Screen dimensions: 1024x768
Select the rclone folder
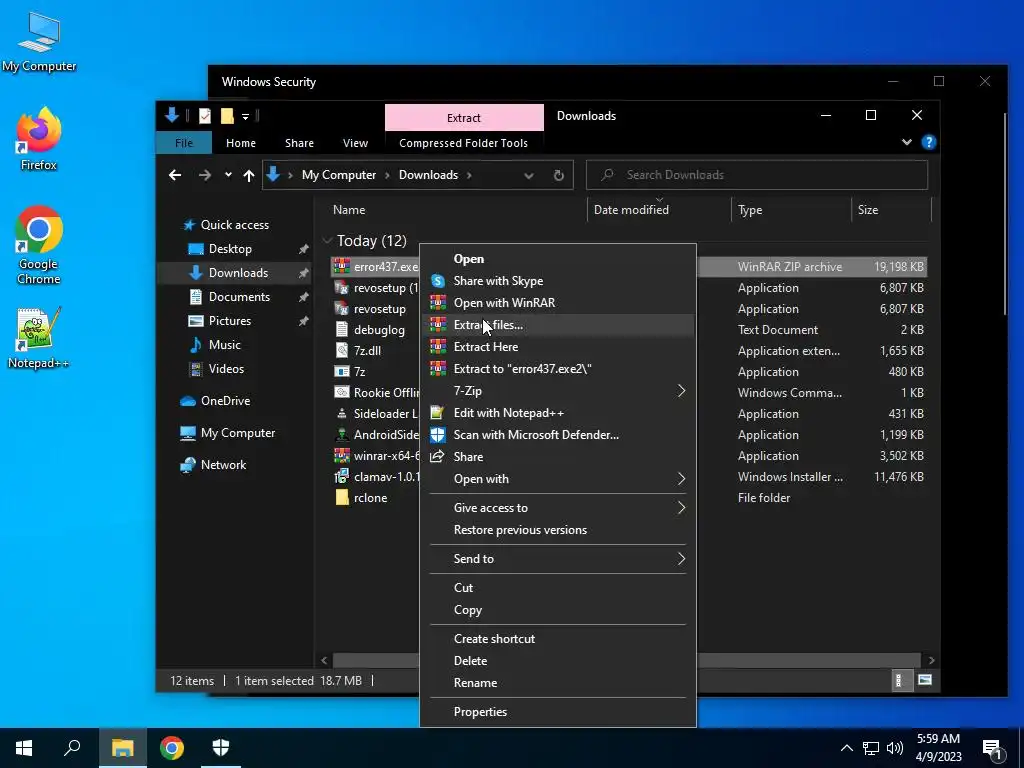[370, 498]
